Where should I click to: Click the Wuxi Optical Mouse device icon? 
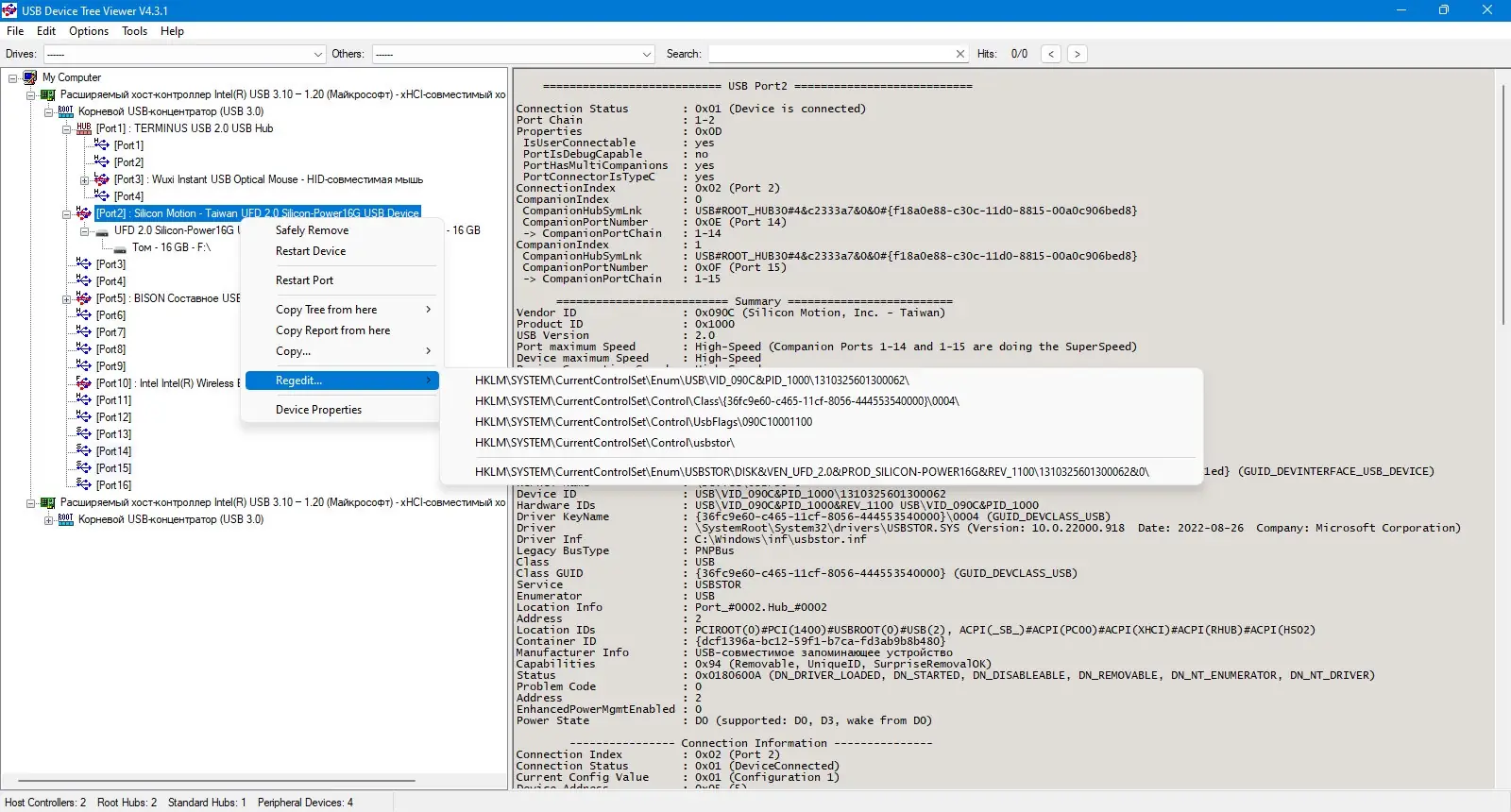coord(102,179)
